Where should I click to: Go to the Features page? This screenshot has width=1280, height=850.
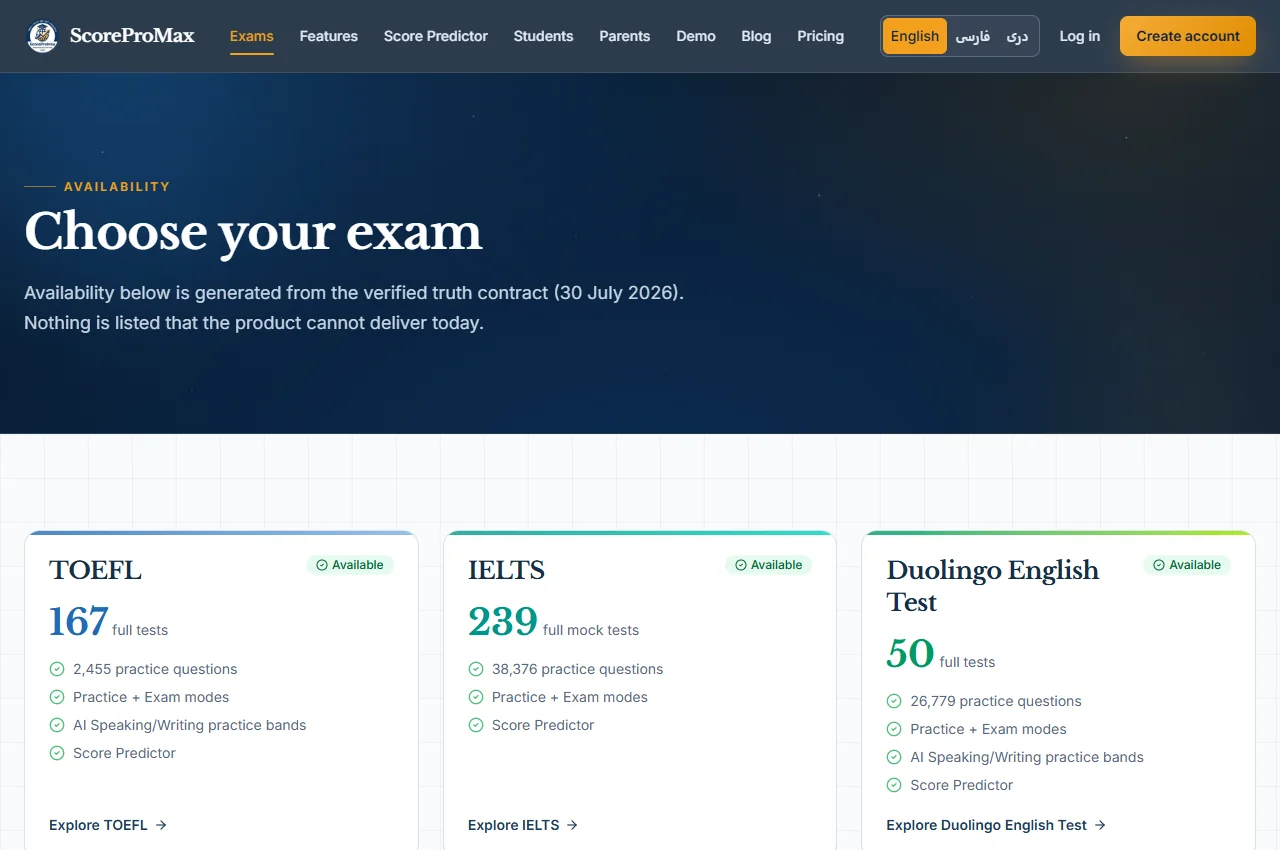coord(329,36)
